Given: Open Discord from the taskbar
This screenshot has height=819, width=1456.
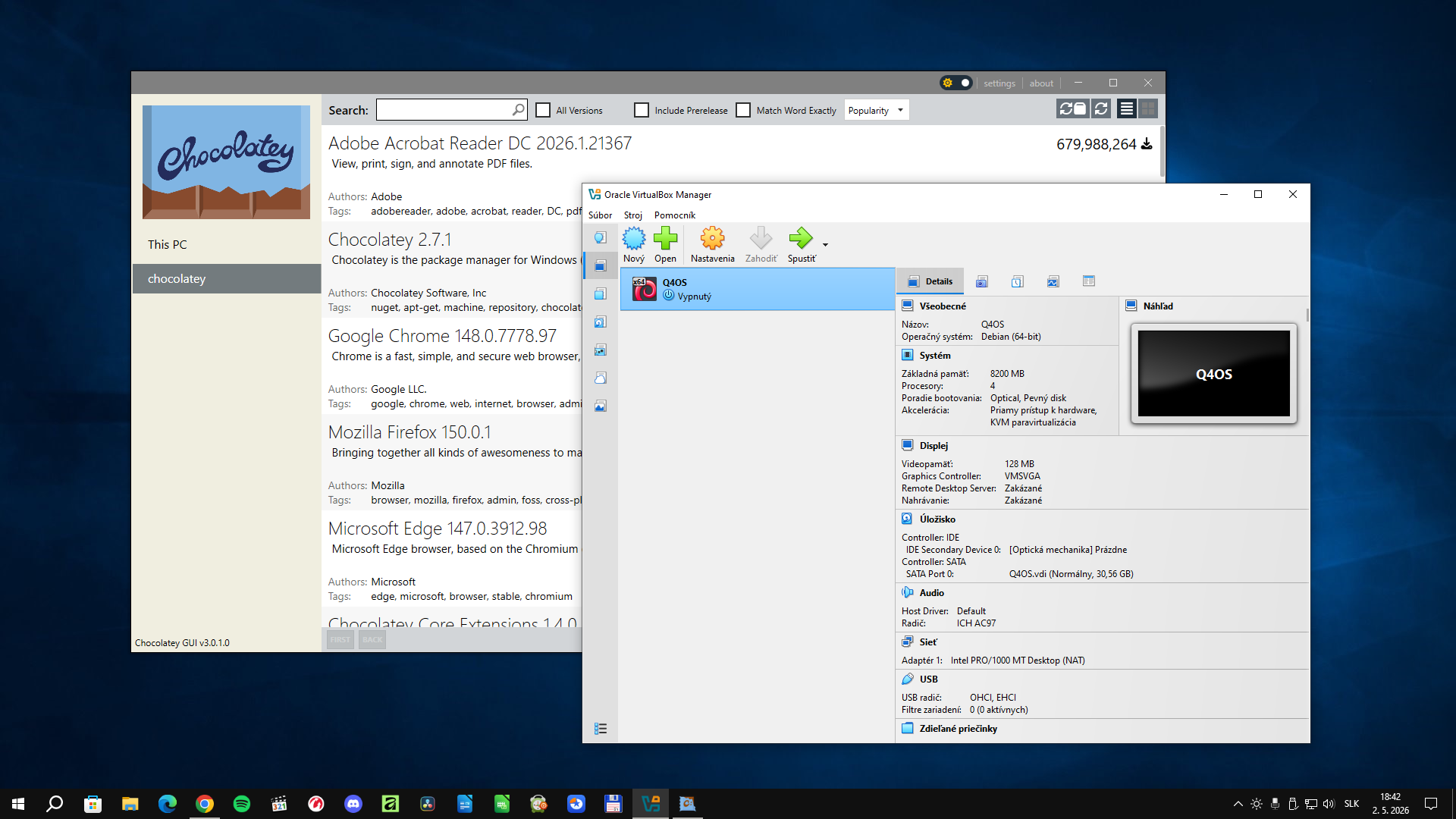Looking at the screenshot, I should [x=353, y=804].
